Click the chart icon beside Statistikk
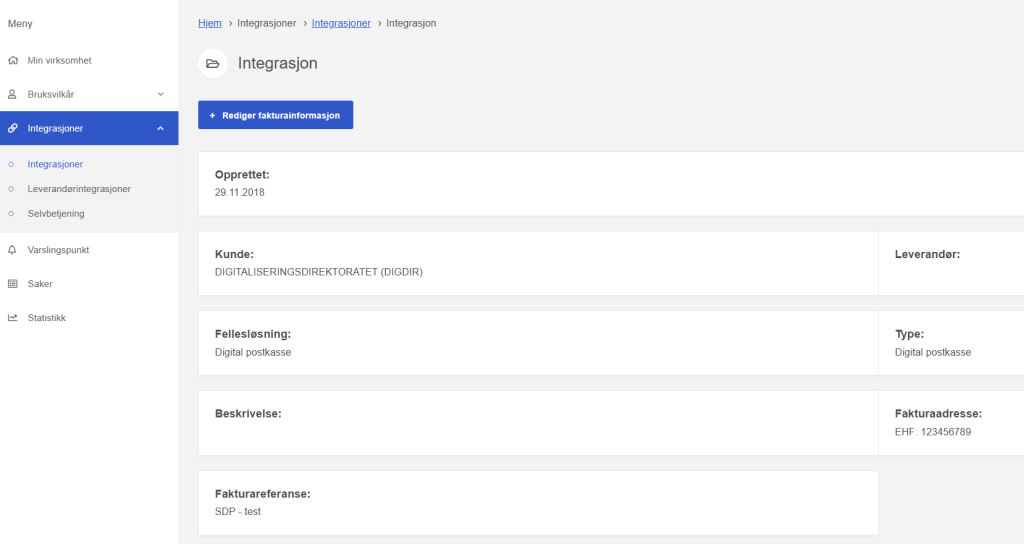 (12, 318)
